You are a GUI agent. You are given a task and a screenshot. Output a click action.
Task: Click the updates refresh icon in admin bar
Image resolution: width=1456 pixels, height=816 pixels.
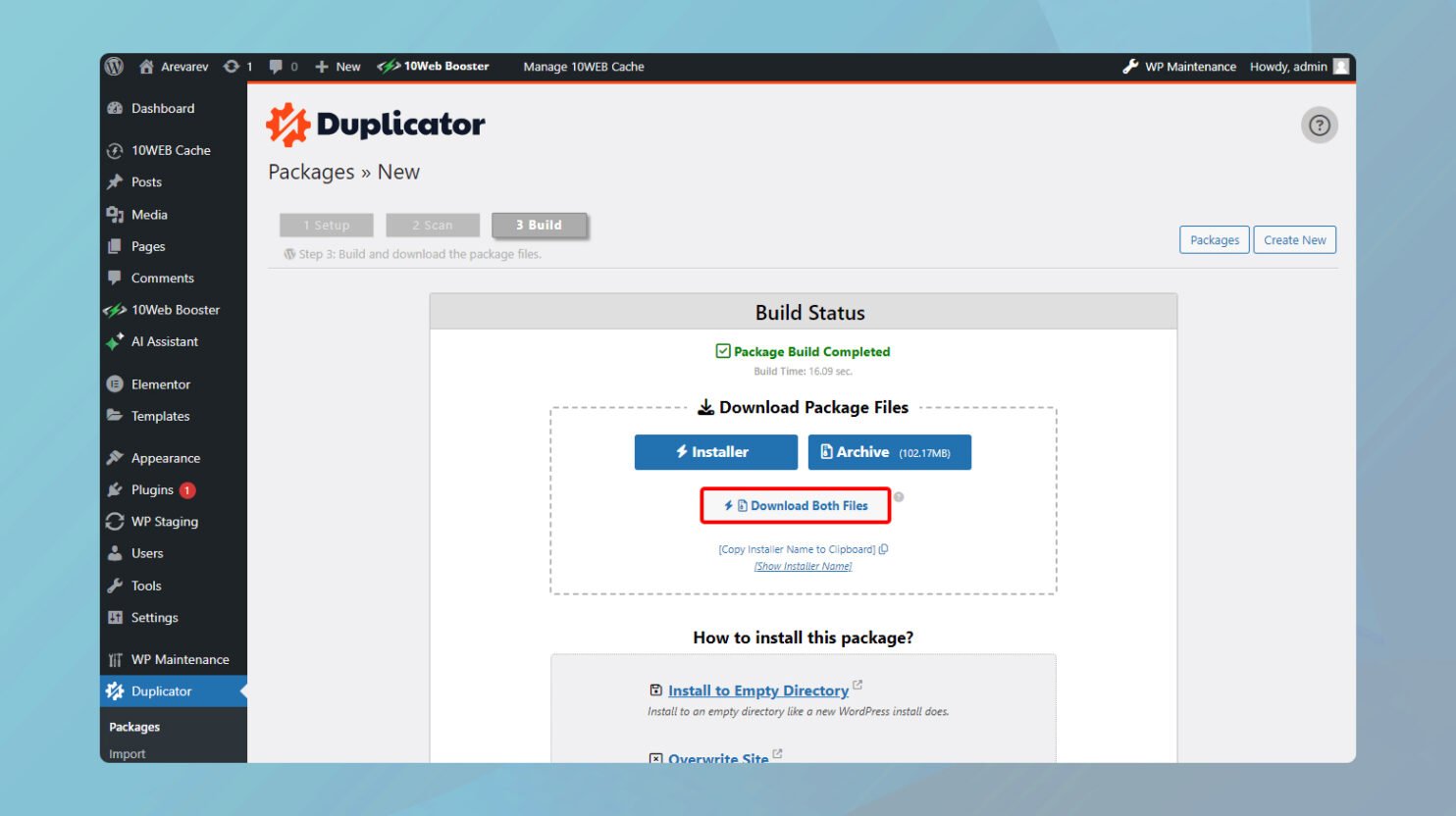[232, 67]
